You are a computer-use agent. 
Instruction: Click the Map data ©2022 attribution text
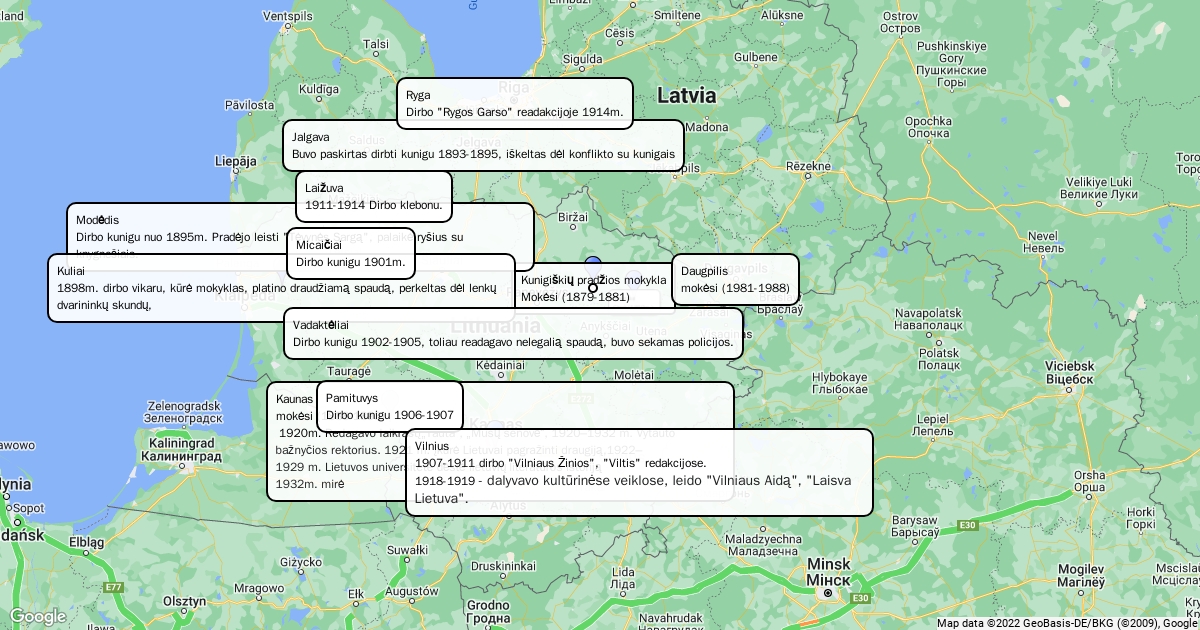(1067, 622)
